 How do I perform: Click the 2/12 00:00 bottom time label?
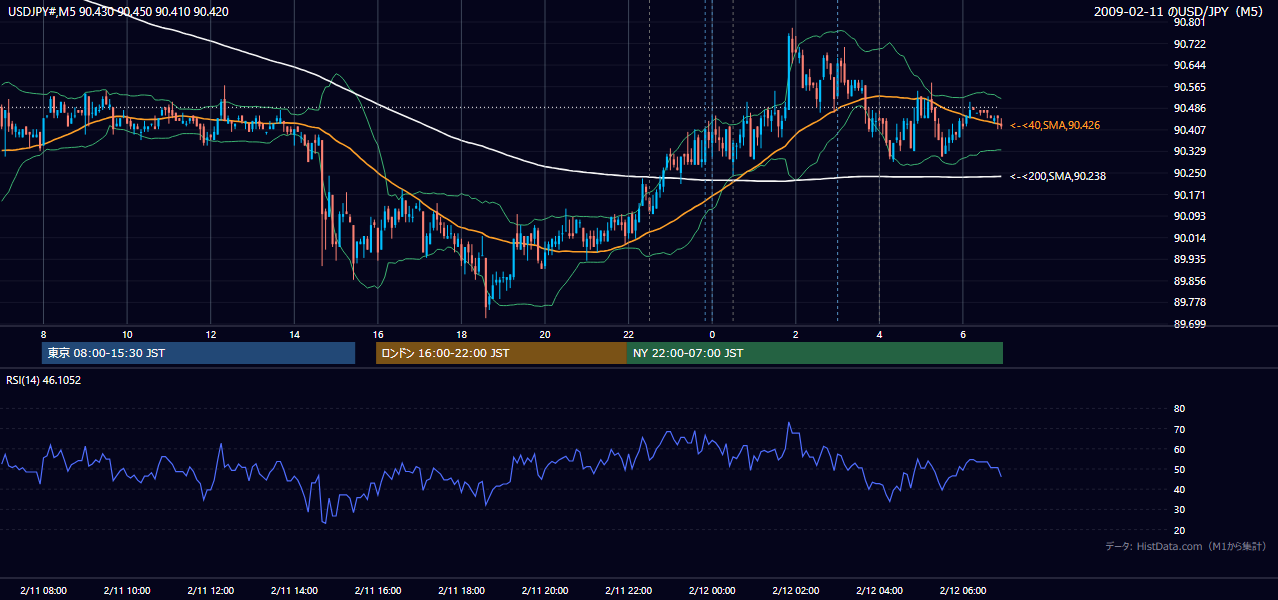711,591
